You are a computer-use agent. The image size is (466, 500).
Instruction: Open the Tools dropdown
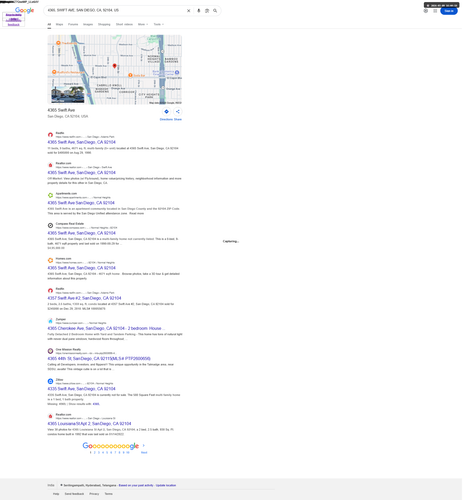[x=159, y=24]
